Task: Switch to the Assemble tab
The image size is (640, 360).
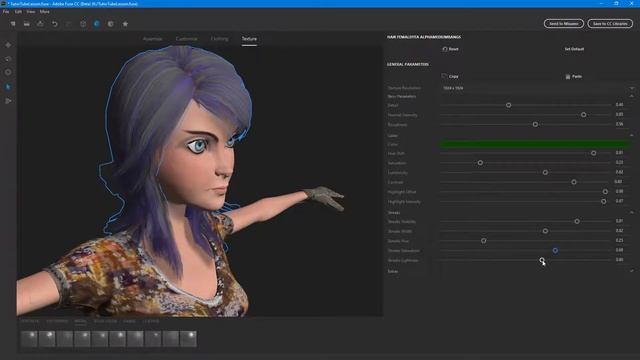Action: [x=153, y=39]
